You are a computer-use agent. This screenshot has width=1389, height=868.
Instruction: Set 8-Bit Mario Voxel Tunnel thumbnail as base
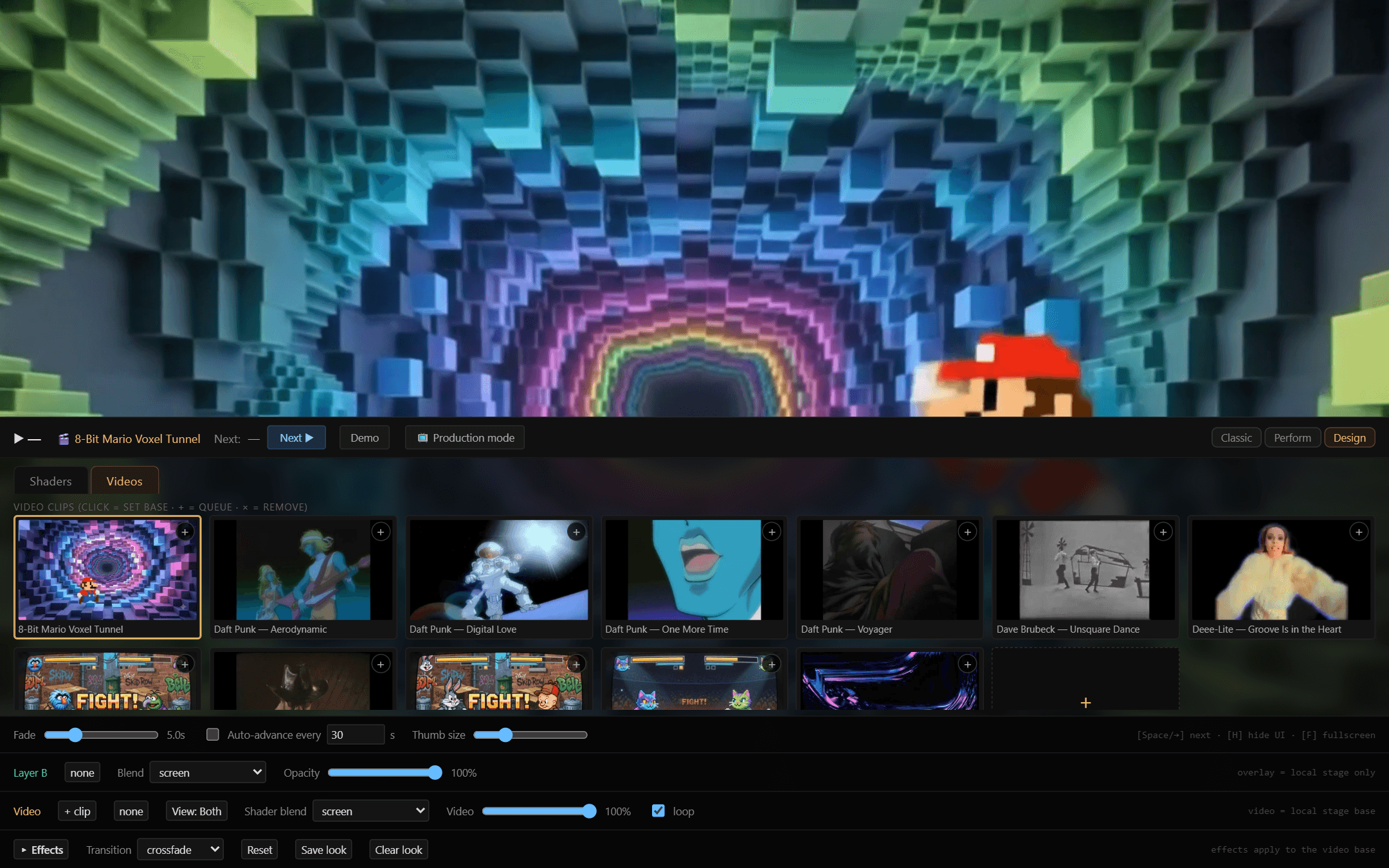[x=107, y=570]
